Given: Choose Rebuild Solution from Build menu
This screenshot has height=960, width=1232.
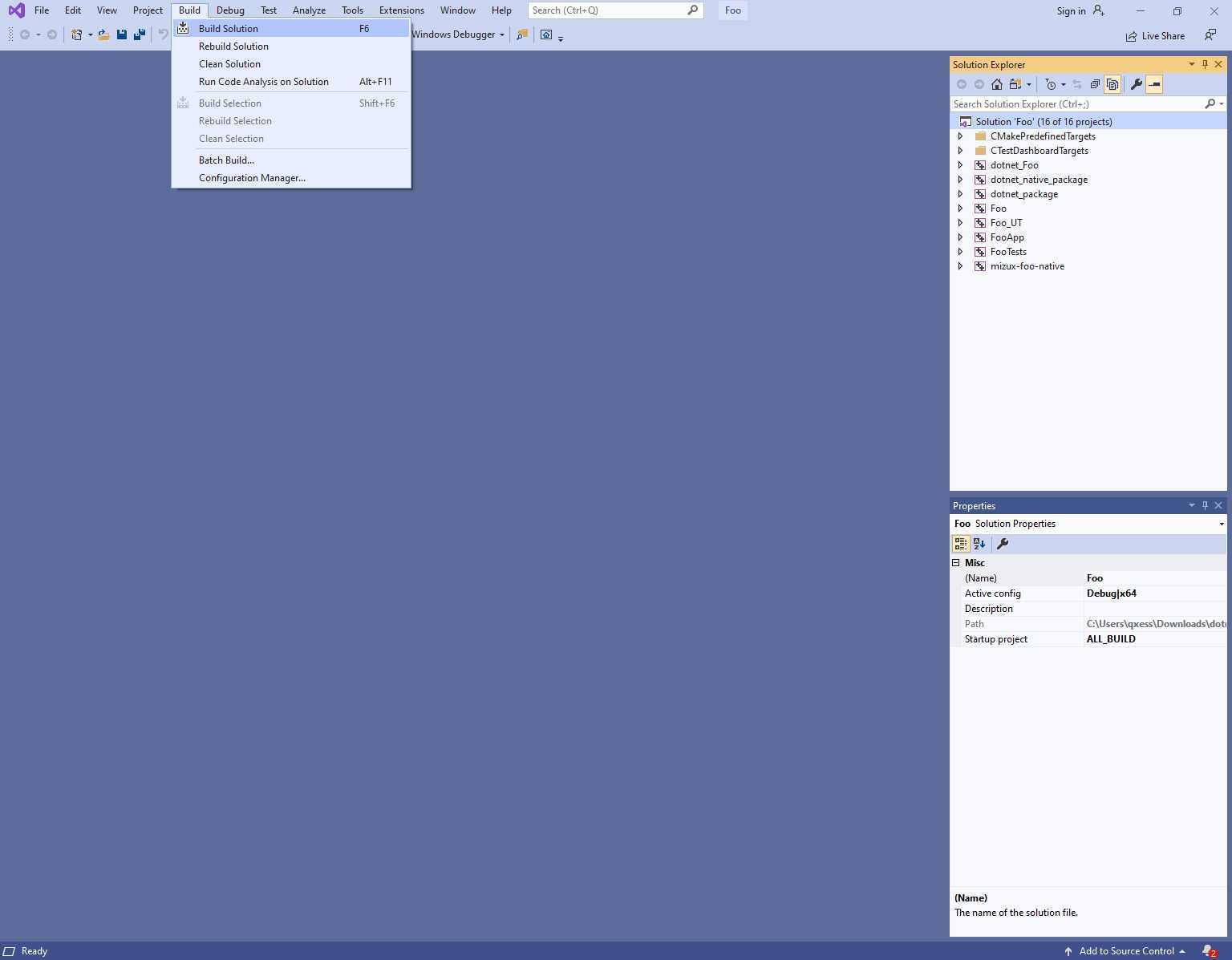Looking at the screenshot, I should point(291,47).
